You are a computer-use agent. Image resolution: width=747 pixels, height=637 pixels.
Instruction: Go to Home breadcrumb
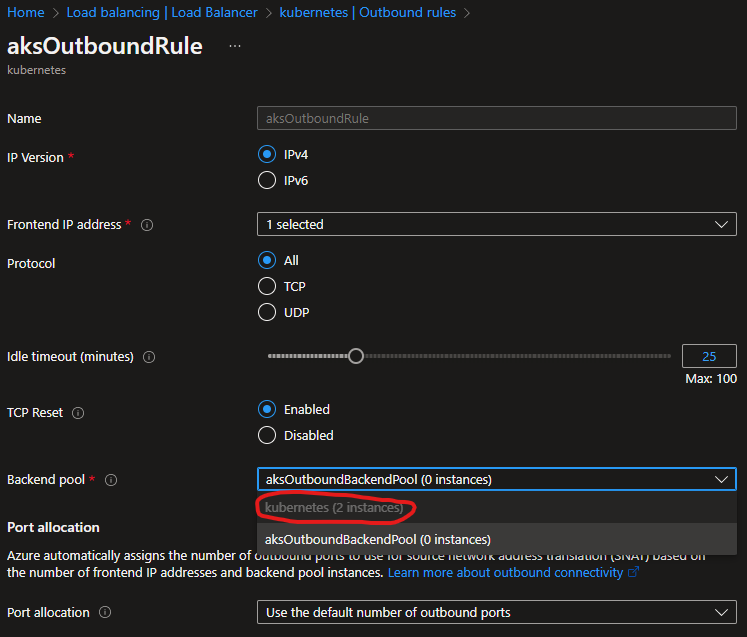(x=26, y=12)
